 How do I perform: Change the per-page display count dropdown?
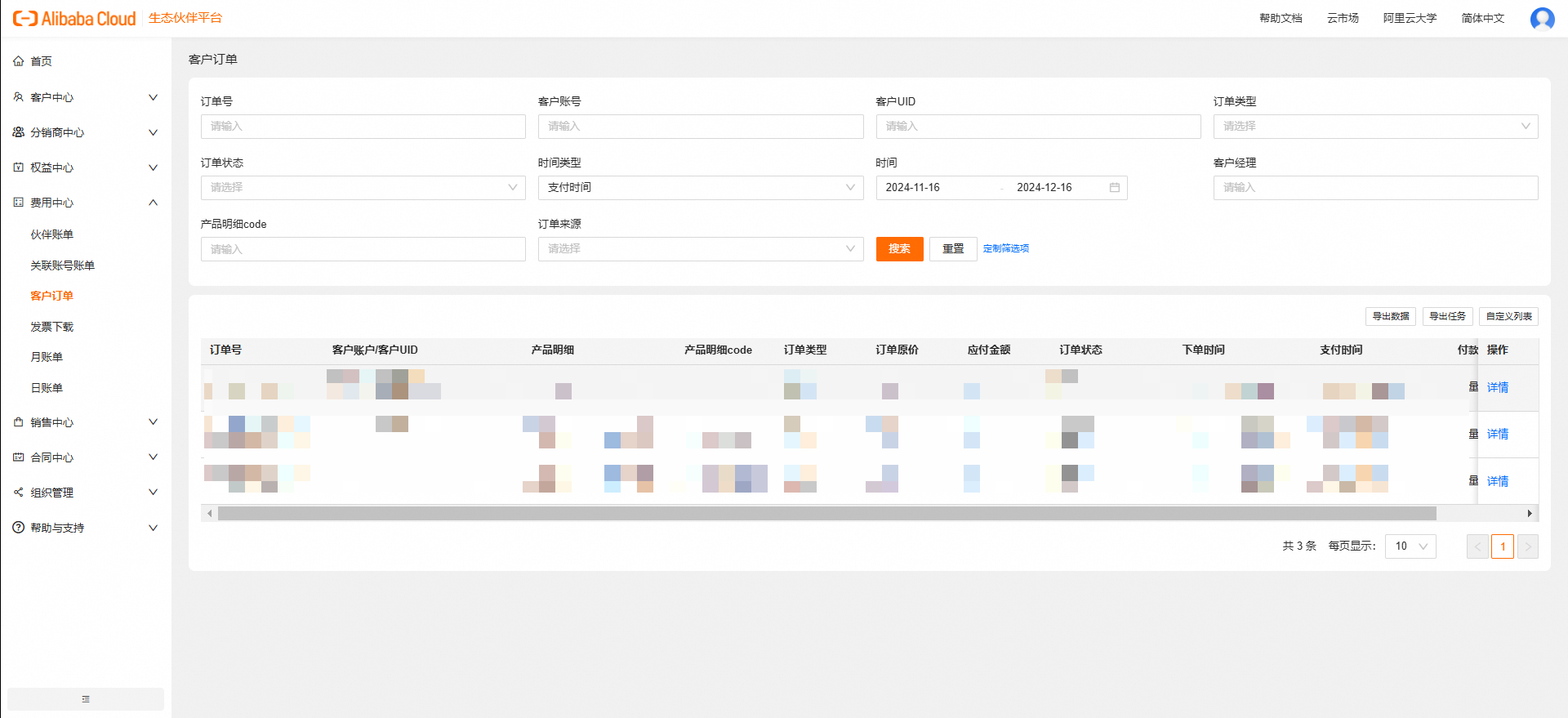click(1410, 546)
